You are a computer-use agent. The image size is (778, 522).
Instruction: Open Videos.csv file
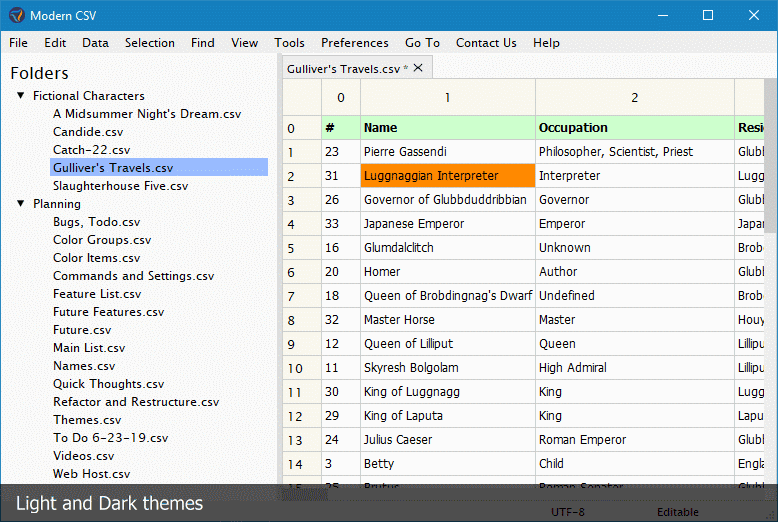coord(83,456)
